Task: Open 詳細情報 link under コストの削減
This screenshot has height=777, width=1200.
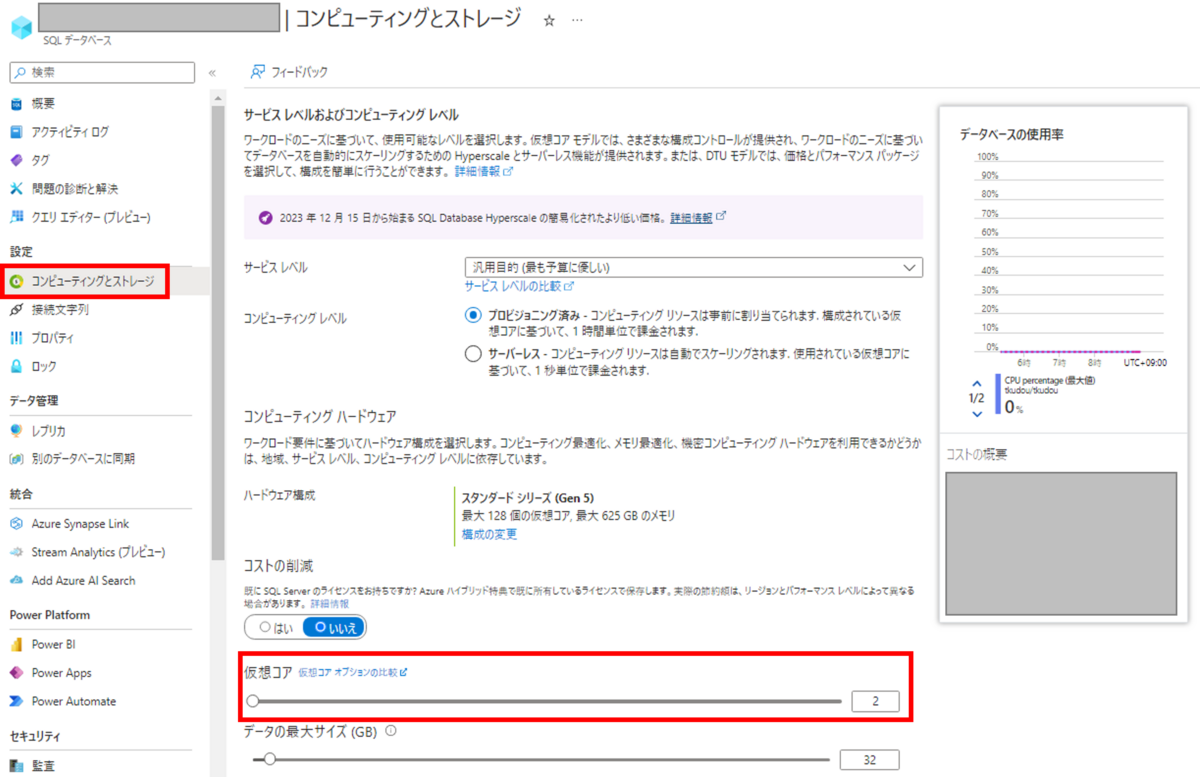Action: click(x=329, y=605)
